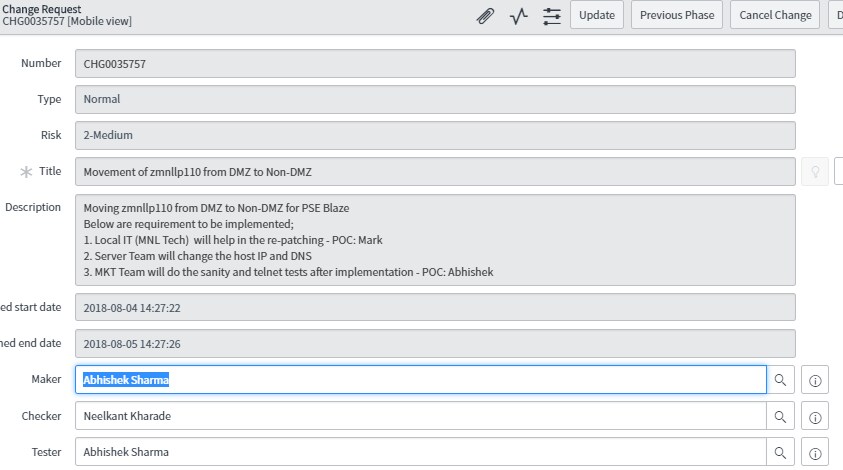
Task: Click the Number field CHG0035757
Action: click(435, 63)
